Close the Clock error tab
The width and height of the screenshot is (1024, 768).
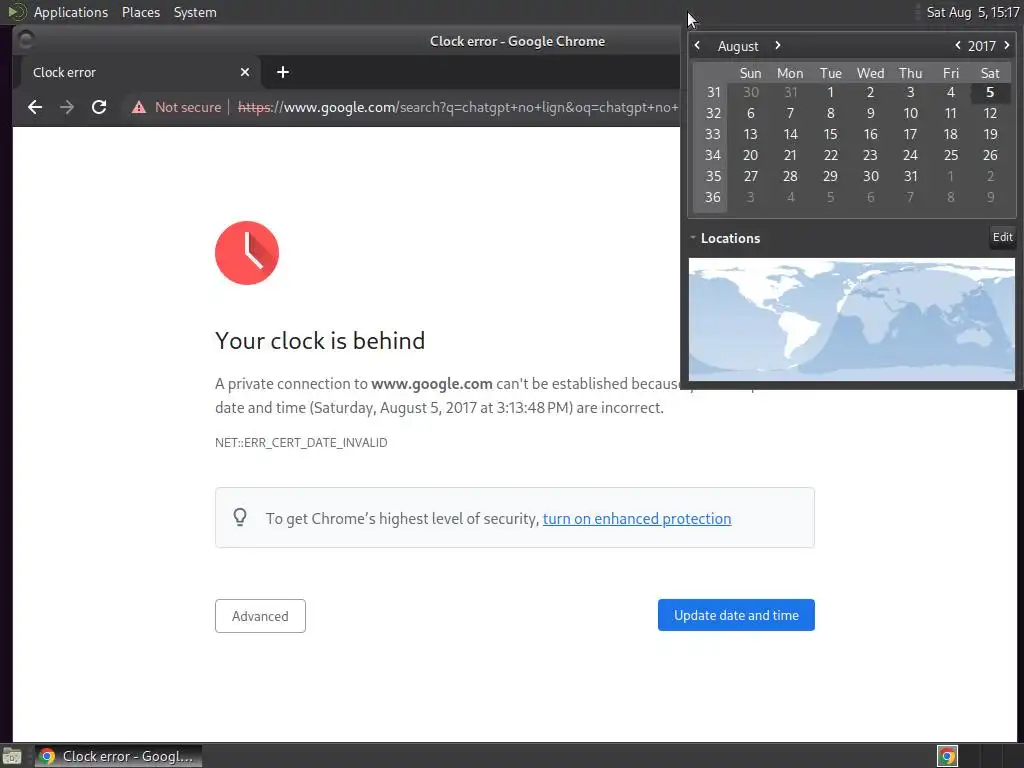coord(245,72)
